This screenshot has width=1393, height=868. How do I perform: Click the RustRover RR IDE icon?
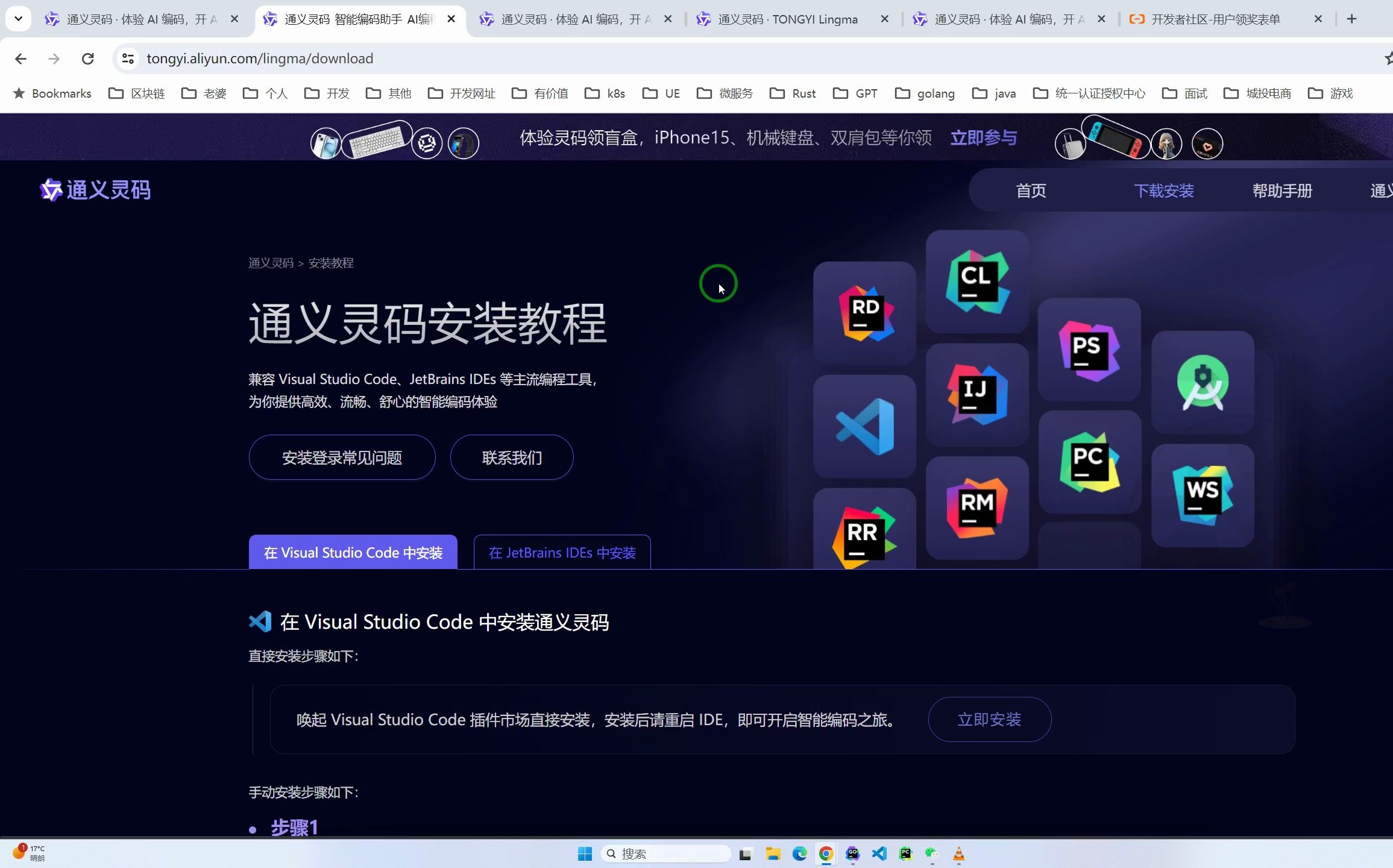pos(864,536)
